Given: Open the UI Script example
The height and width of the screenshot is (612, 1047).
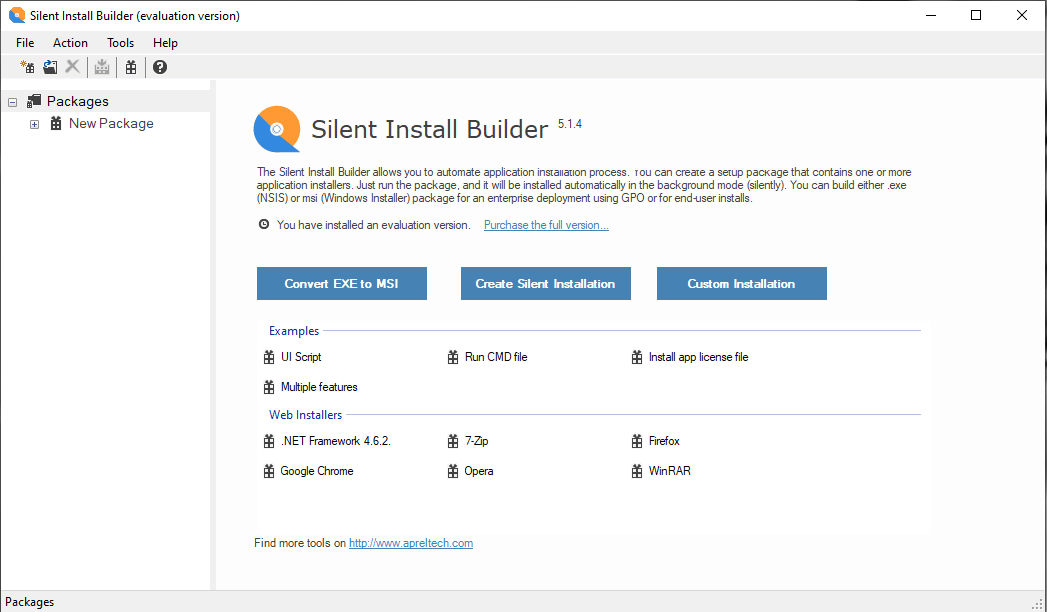Looking at the screenshot, I should [x=300, y=357].
